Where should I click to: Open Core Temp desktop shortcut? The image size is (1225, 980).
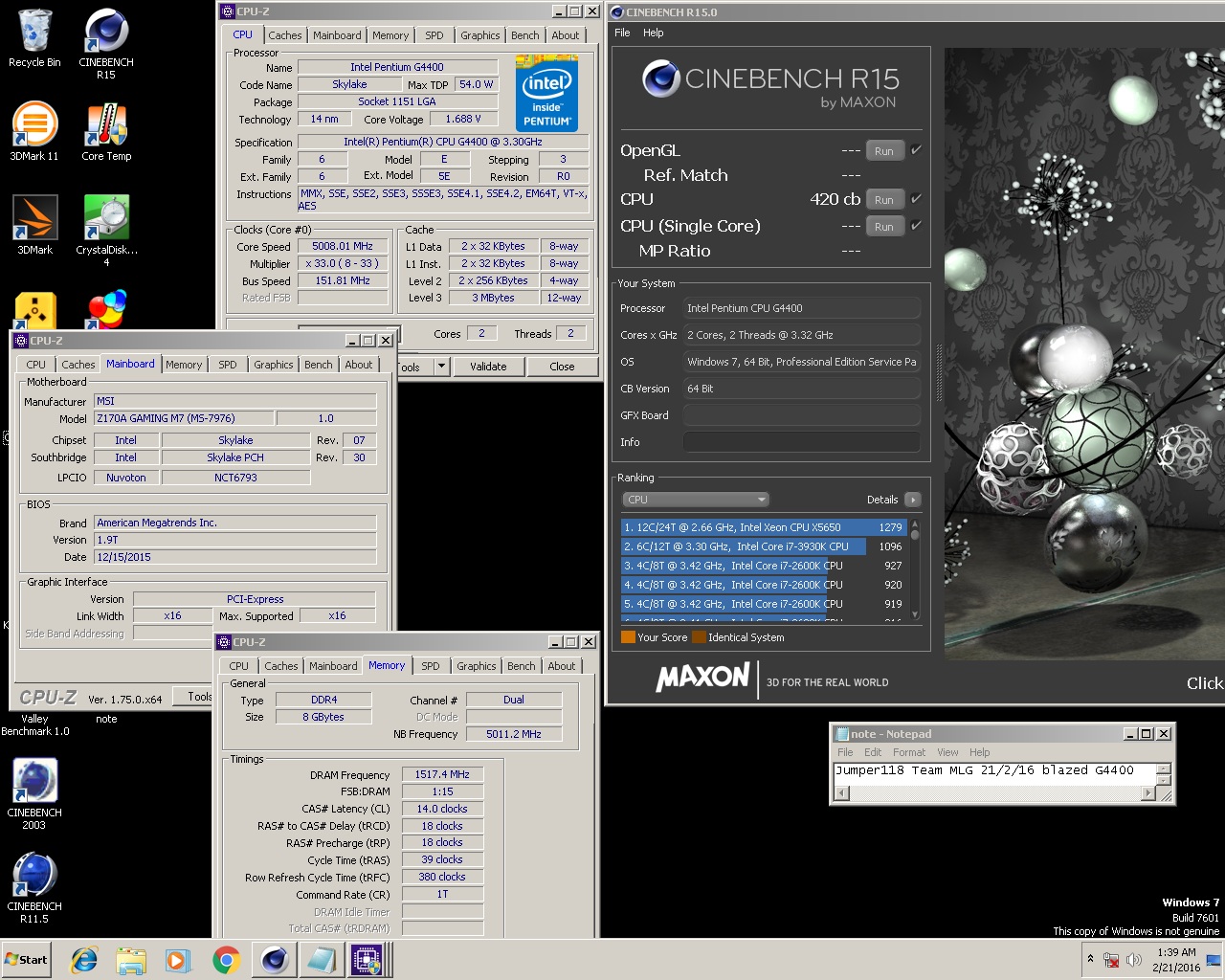coord(106,131)
